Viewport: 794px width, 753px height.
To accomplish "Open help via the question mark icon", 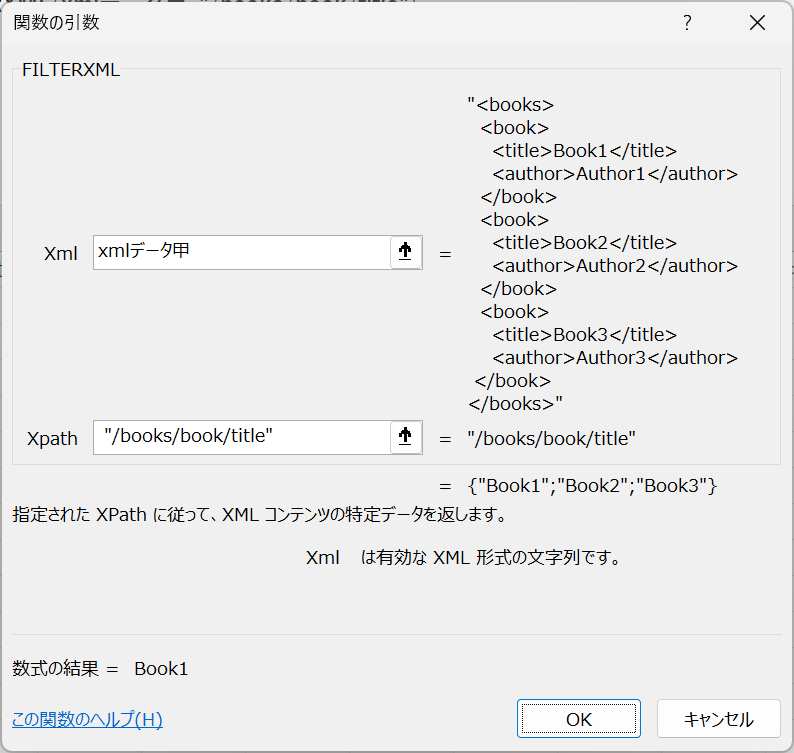I will click(x=687, y=23).
